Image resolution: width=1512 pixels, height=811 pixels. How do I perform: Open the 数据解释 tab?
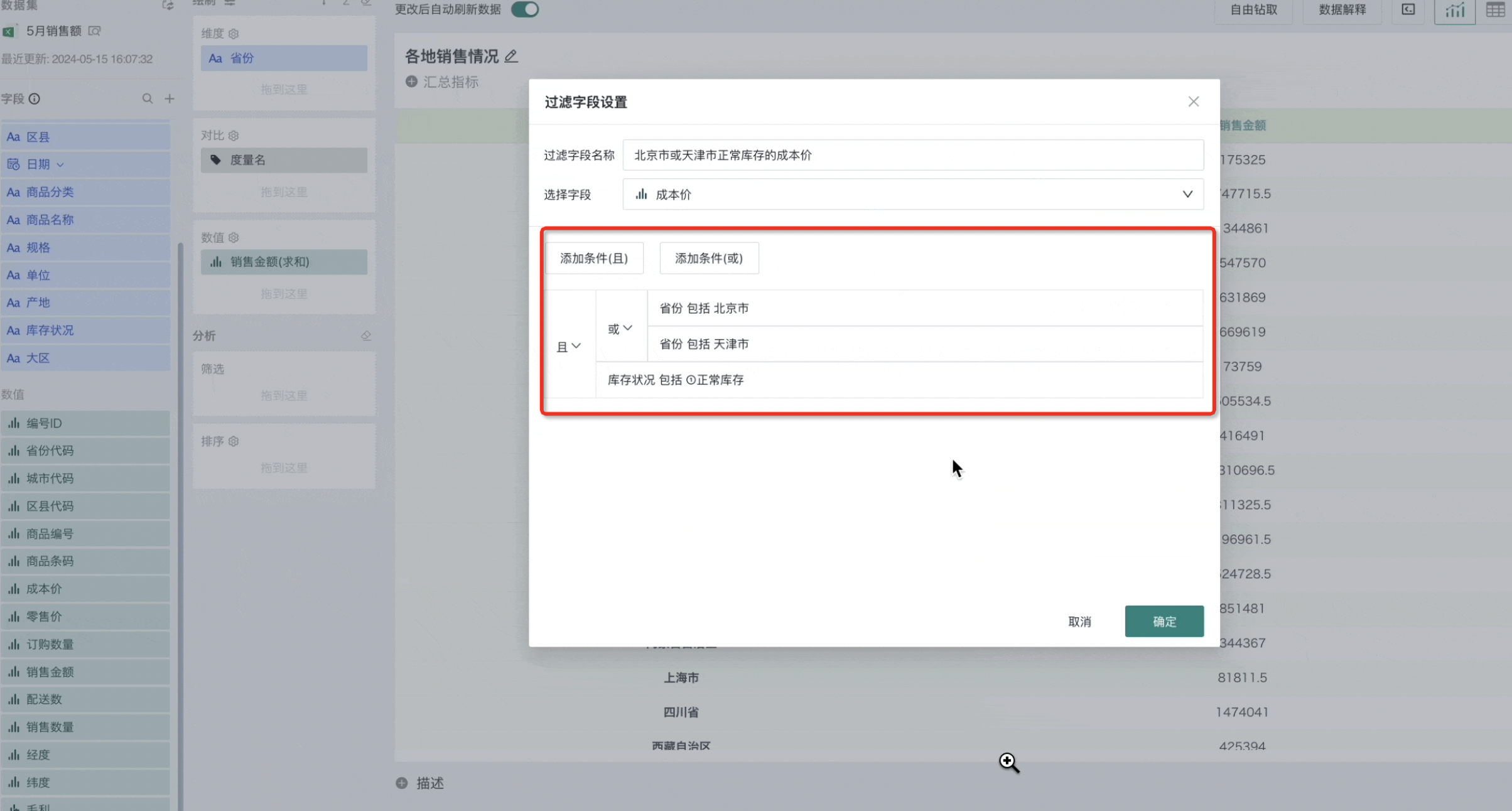[1342, 9]
